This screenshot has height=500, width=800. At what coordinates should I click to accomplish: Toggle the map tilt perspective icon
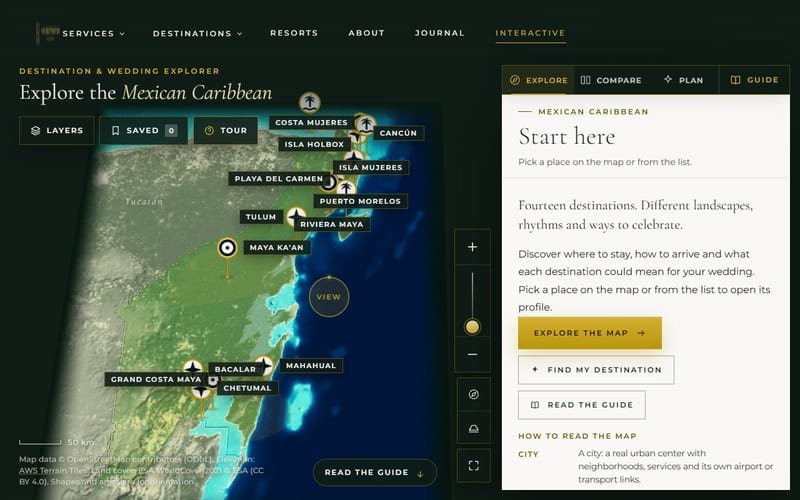[473, 429]
